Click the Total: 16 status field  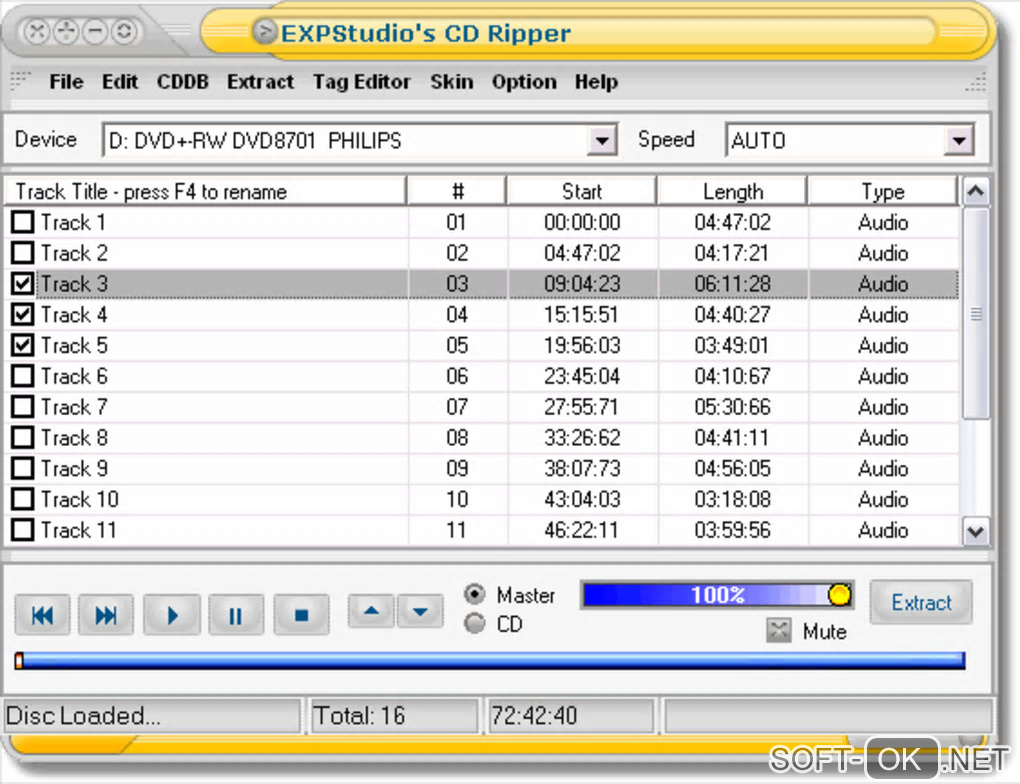(394, 716)
